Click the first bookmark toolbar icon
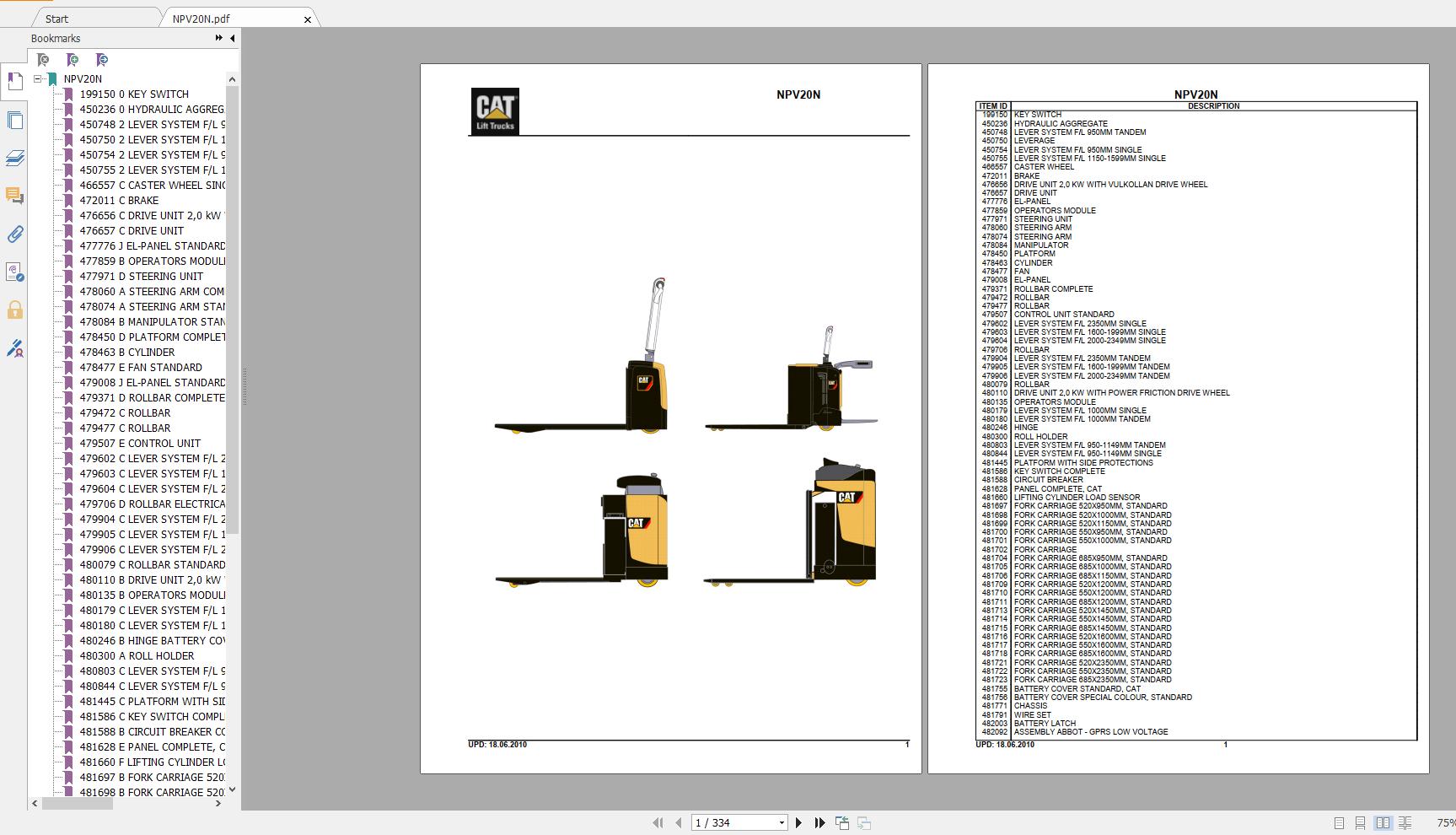Screen dimensions: 1456x835 click(x=43, y=60)
